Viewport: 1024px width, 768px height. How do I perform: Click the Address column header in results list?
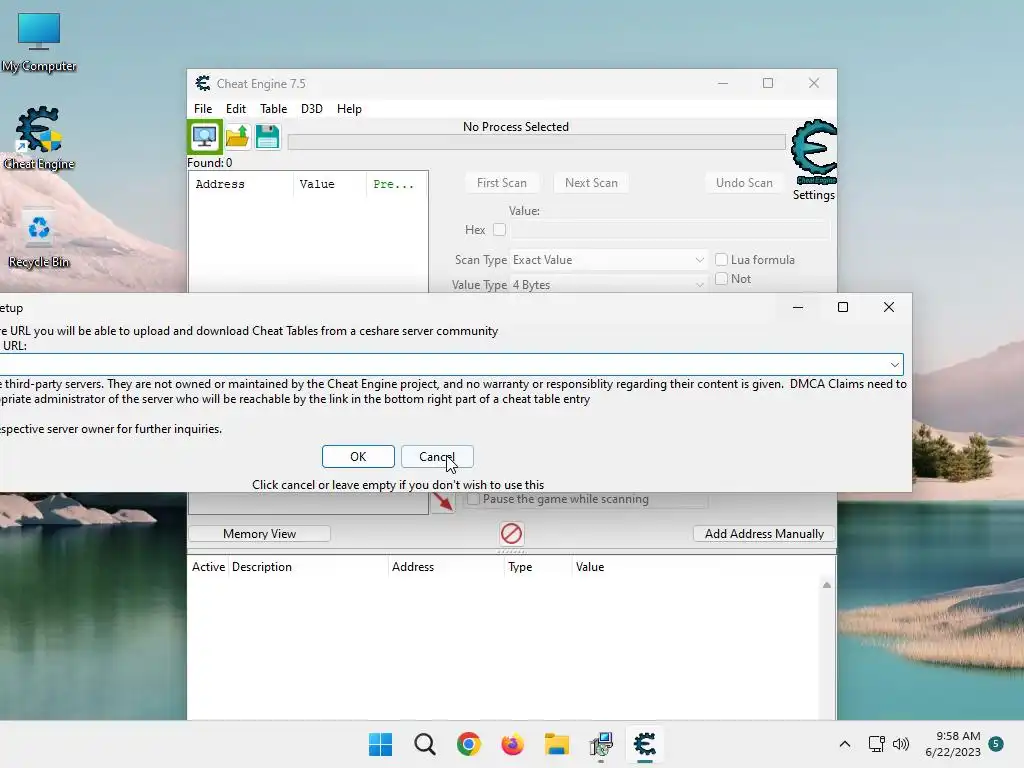tap(241, 184)
